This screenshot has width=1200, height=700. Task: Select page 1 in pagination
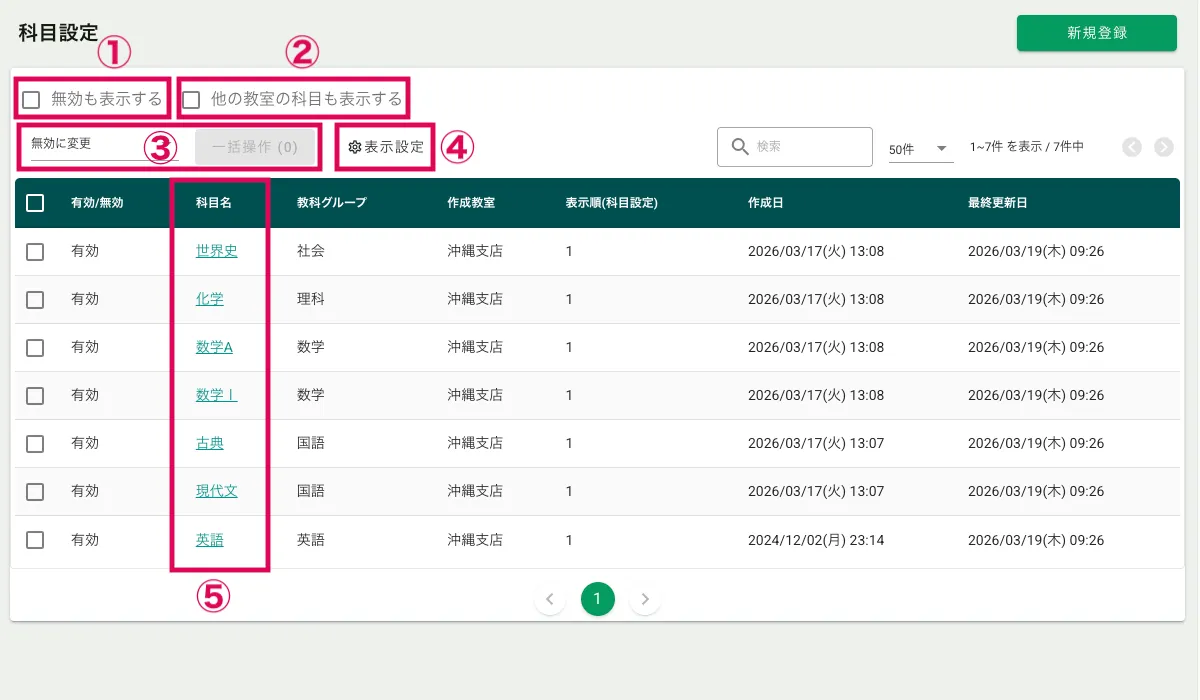pyautogui.click(x=597, y=599)
